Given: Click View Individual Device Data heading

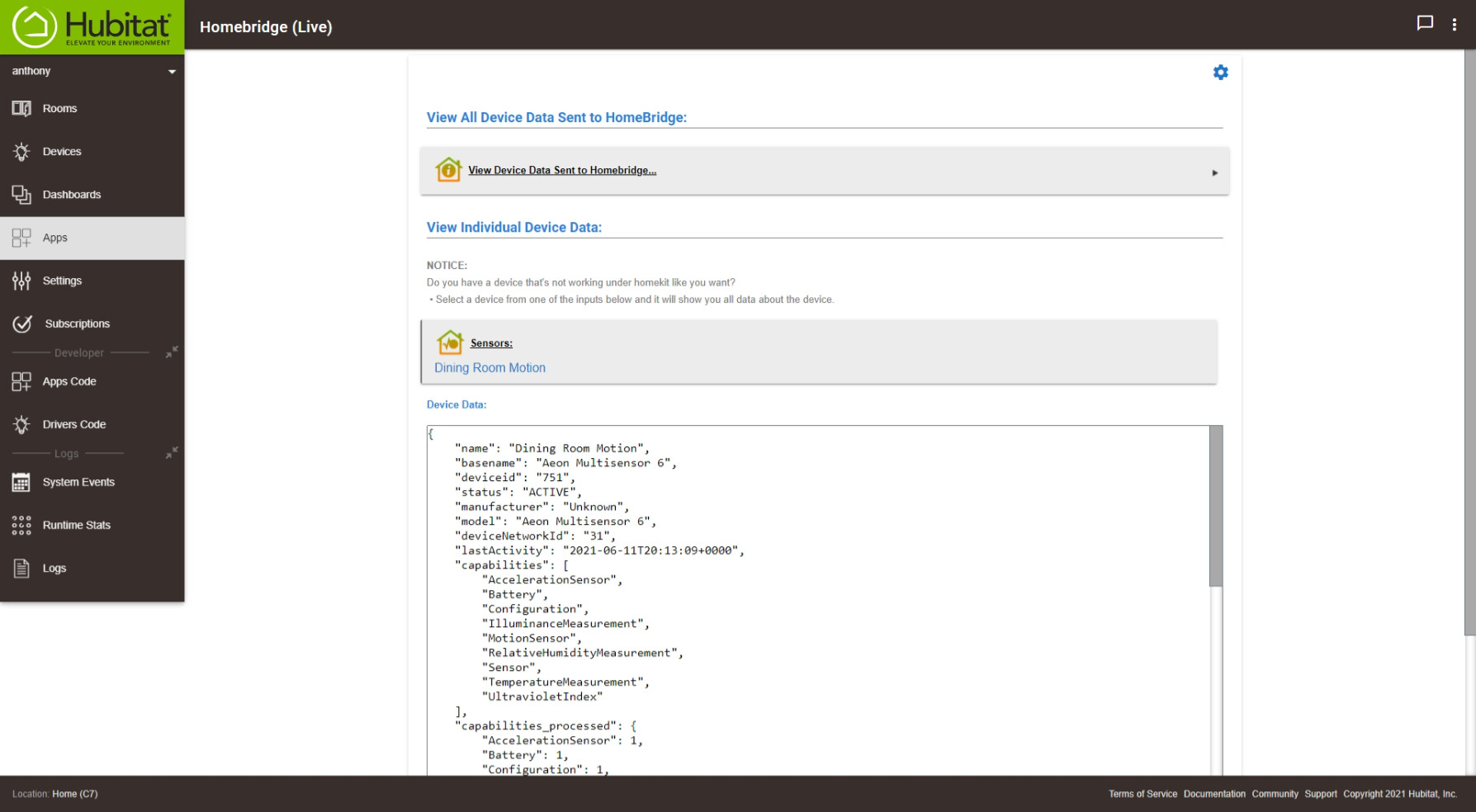Looking at the screenshot, I should pyautogui.click(x=514, y=227).
